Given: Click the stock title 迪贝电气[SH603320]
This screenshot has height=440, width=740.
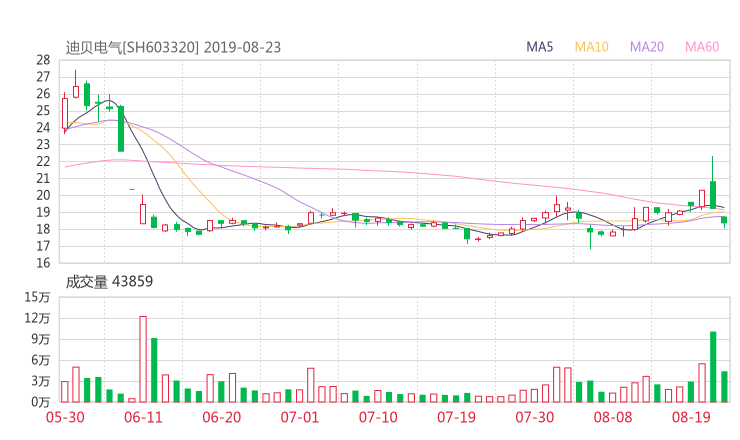Looking at the screenshot, I should 132,46.
